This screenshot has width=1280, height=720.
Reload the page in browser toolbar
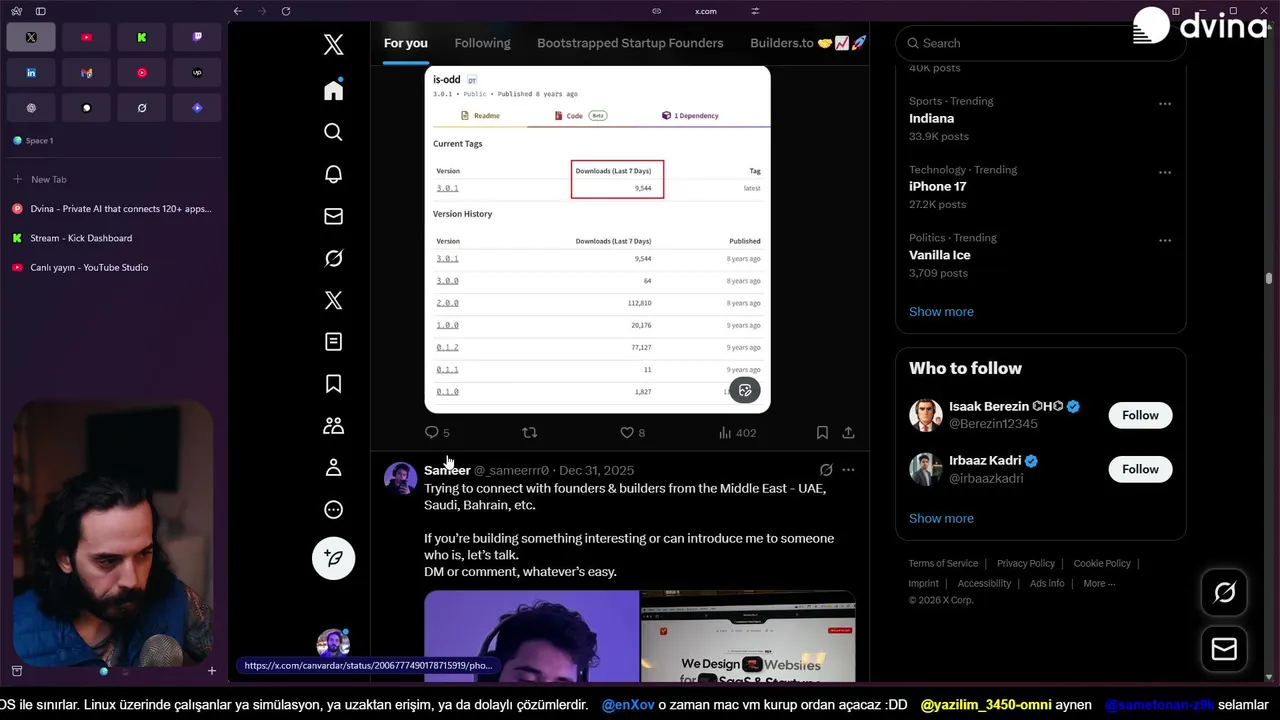(286, 11)
